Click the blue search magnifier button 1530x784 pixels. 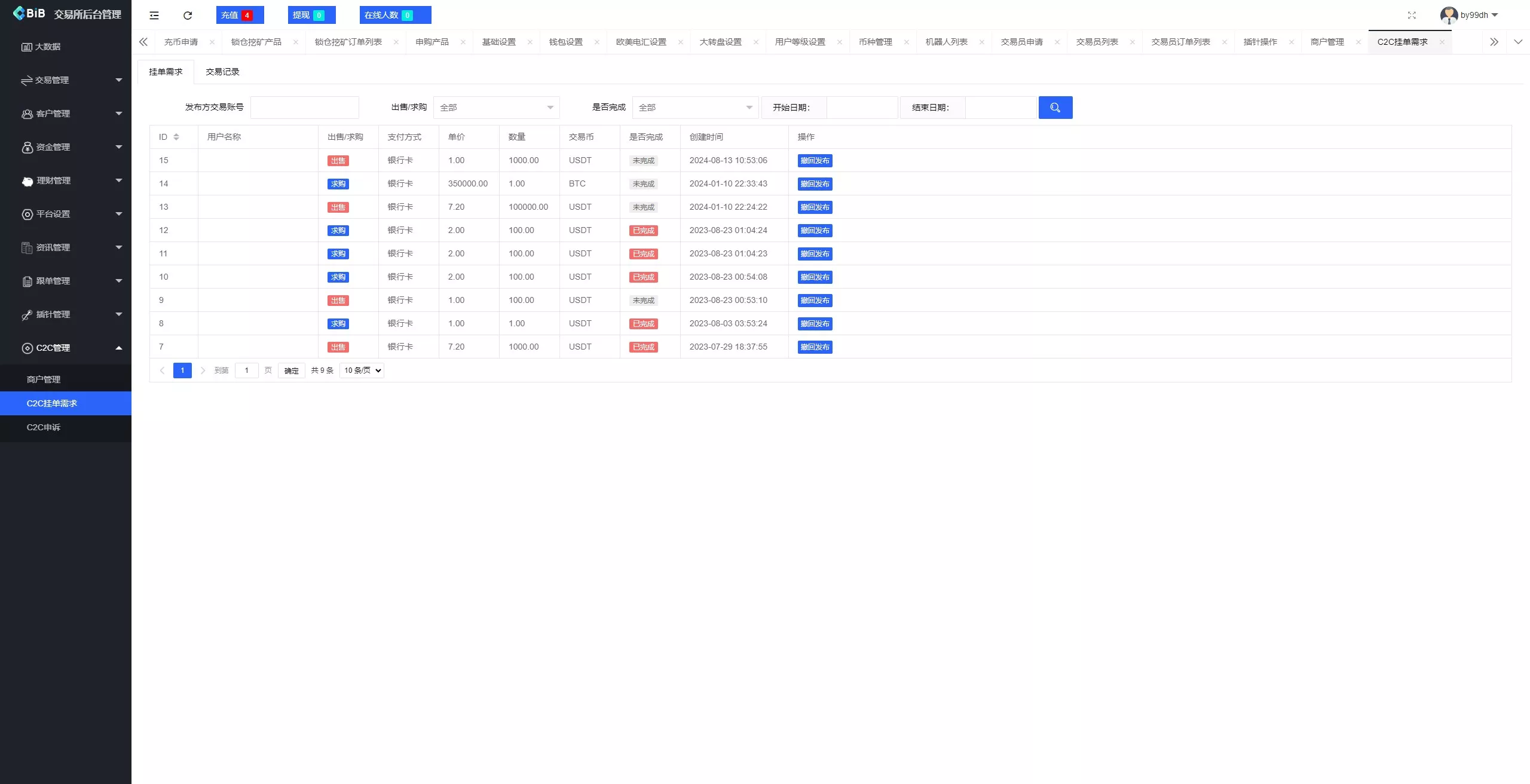pyautogui.click(x=1055, y=108)
